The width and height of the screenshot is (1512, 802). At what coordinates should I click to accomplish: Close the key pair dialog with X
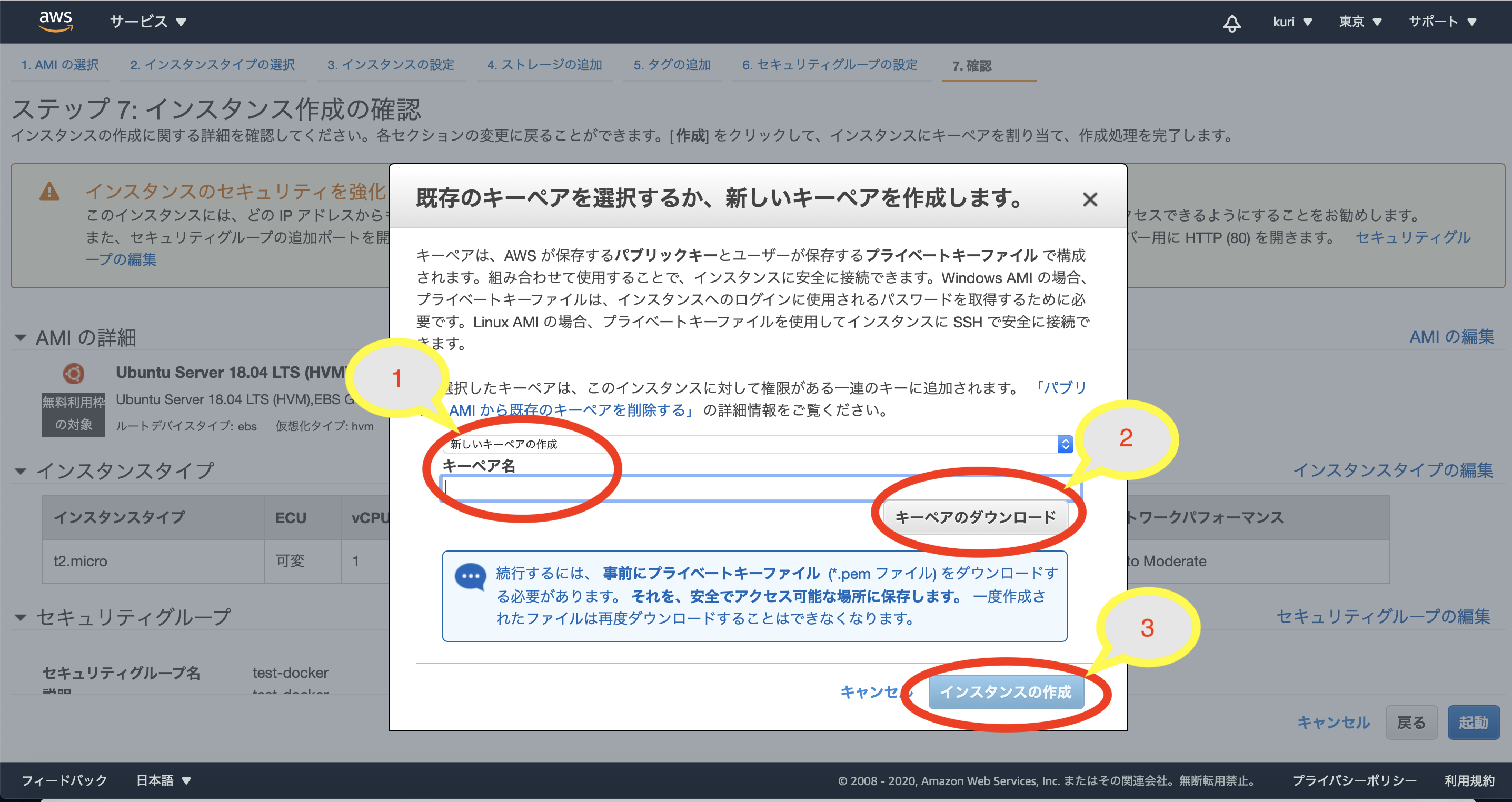coord(1089,199)
